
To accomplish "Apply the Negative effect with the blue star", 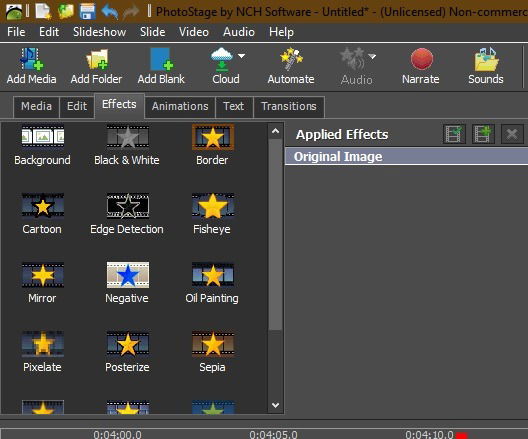I will (127, 283).
